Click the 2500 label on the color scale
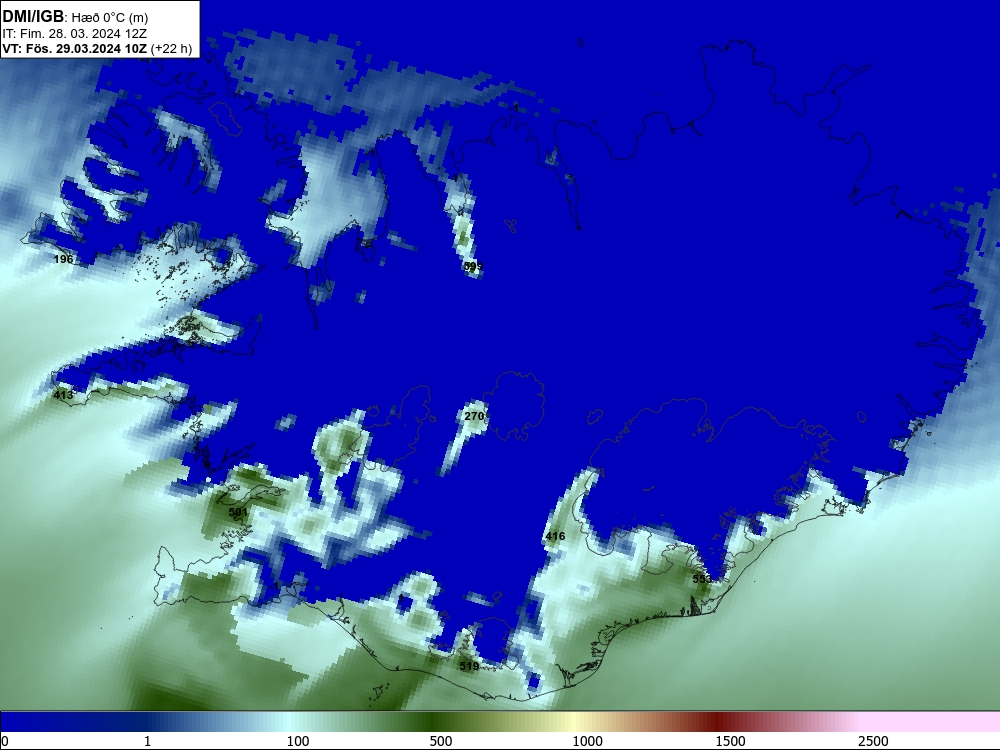This screenshot has width=1000, height=750. pos(873,741)
